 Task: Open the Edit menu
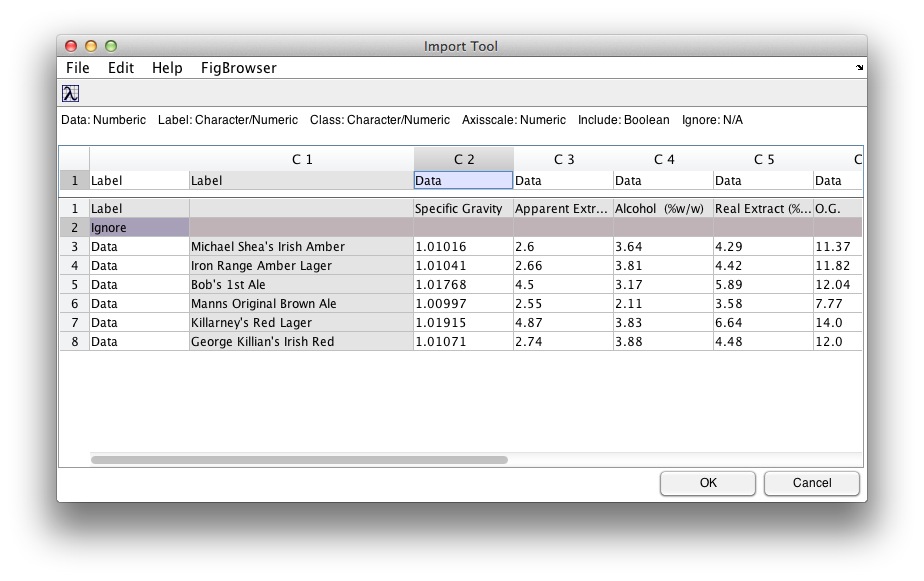121,68
